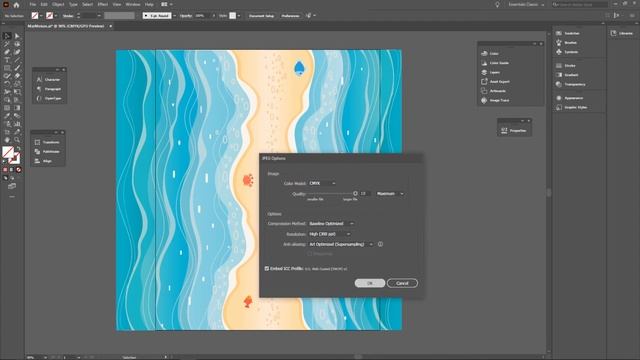This screenshot has width=640, height=360.
Task: Click OK in JPEG Options dialog
Action: click(x=370, y=283)
